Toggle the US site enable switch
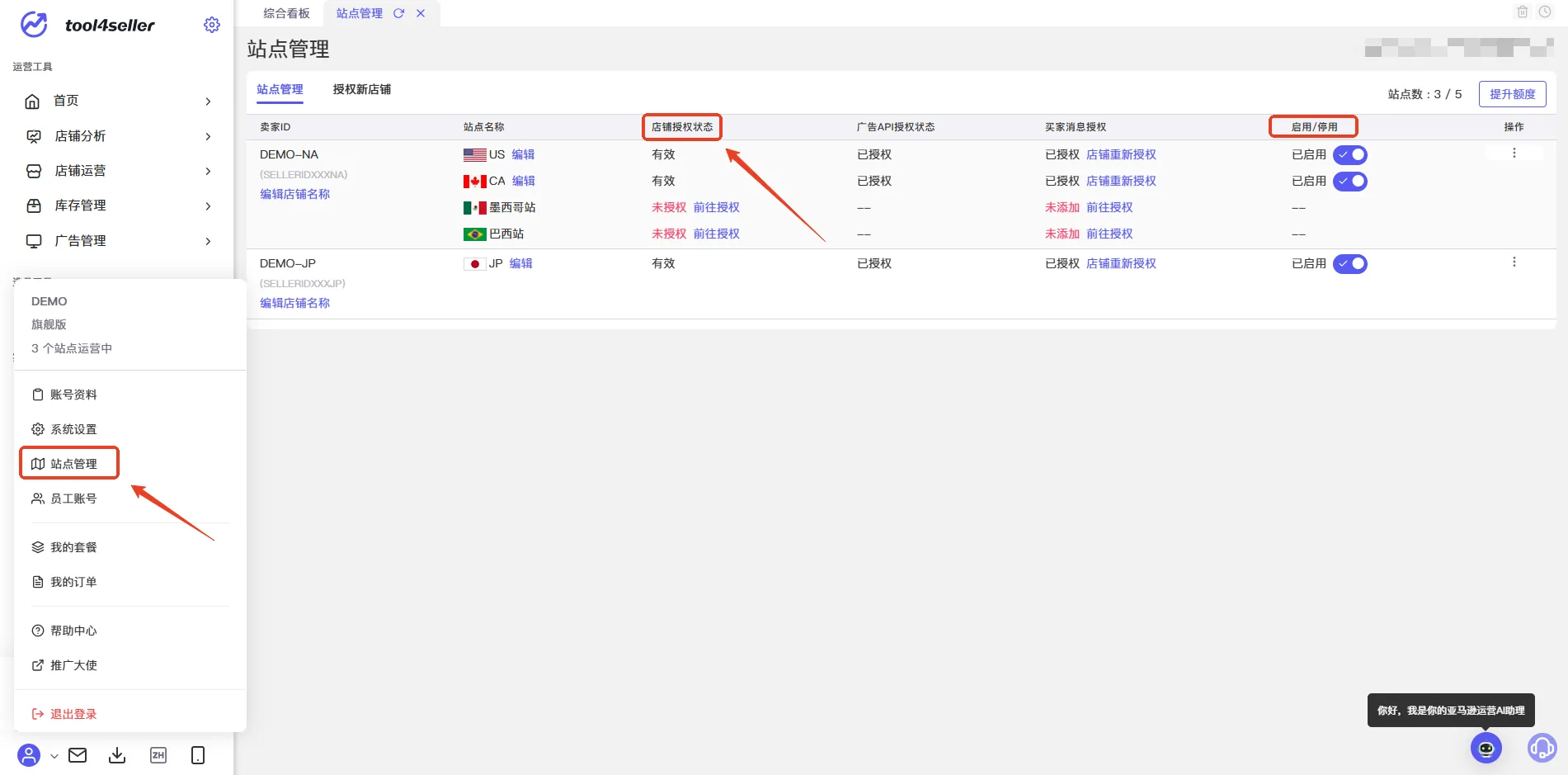 [1350, 154]
